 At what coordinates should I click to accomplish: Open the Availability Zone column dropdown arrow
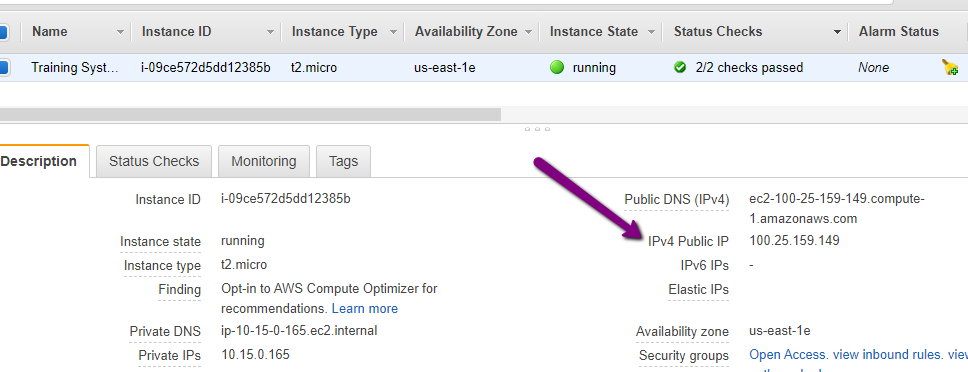coord(528,32)
